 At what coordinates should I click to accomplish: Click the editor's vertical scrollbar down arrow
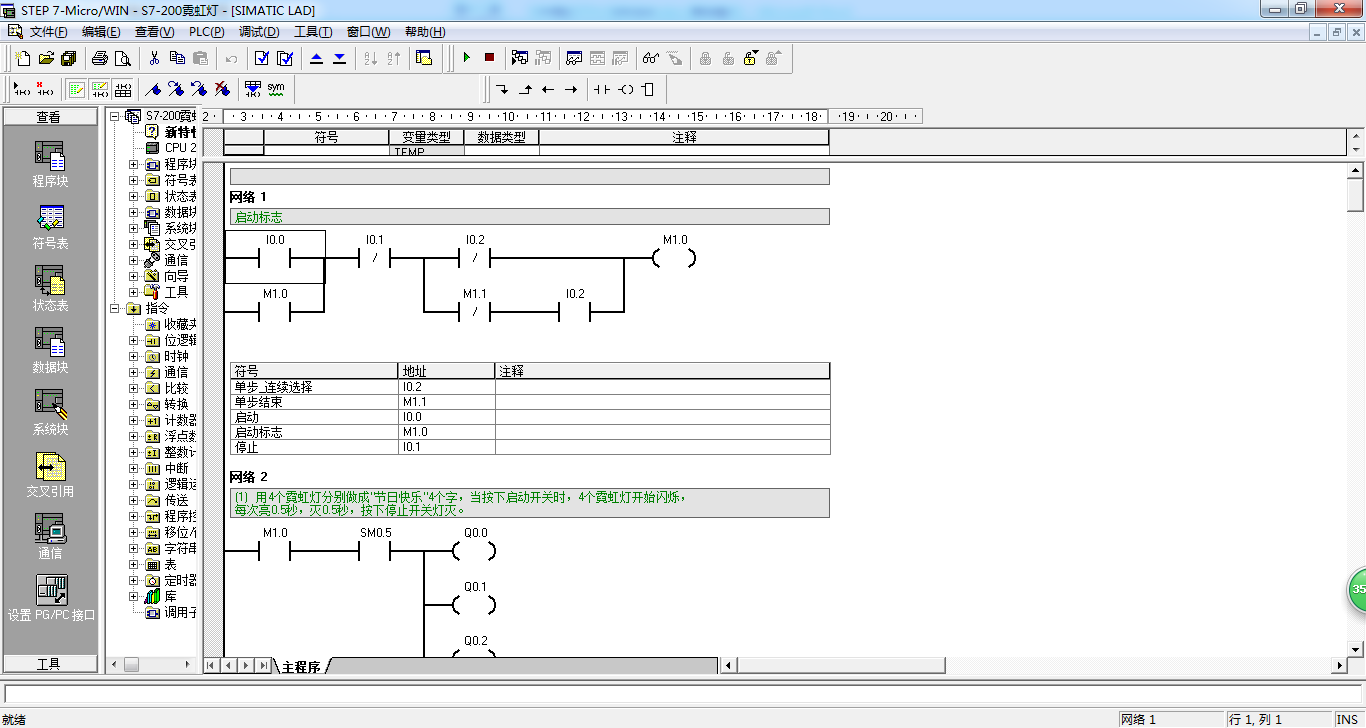[1356, 648]
